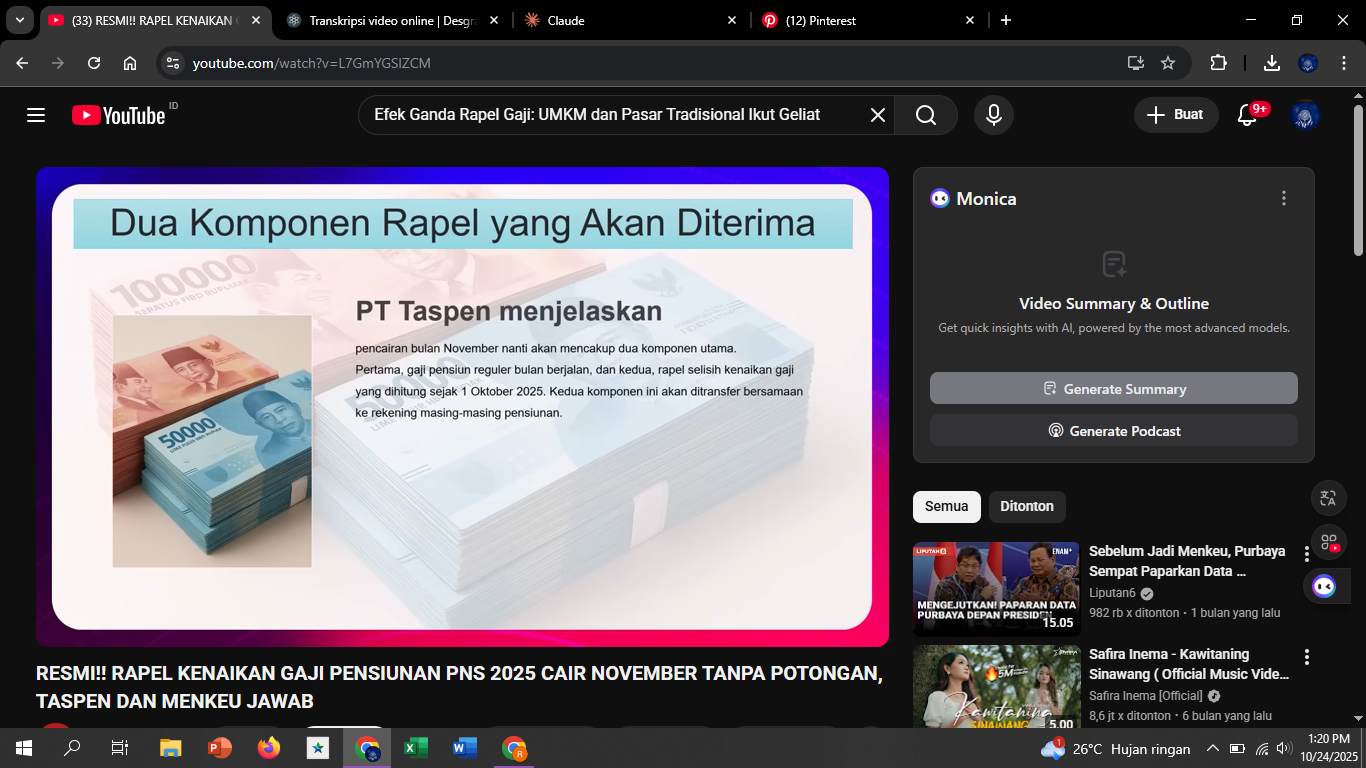The height and width of the screenshot is (768, 1366).
Task: Click the video player slide area
Action: (462, 407)
